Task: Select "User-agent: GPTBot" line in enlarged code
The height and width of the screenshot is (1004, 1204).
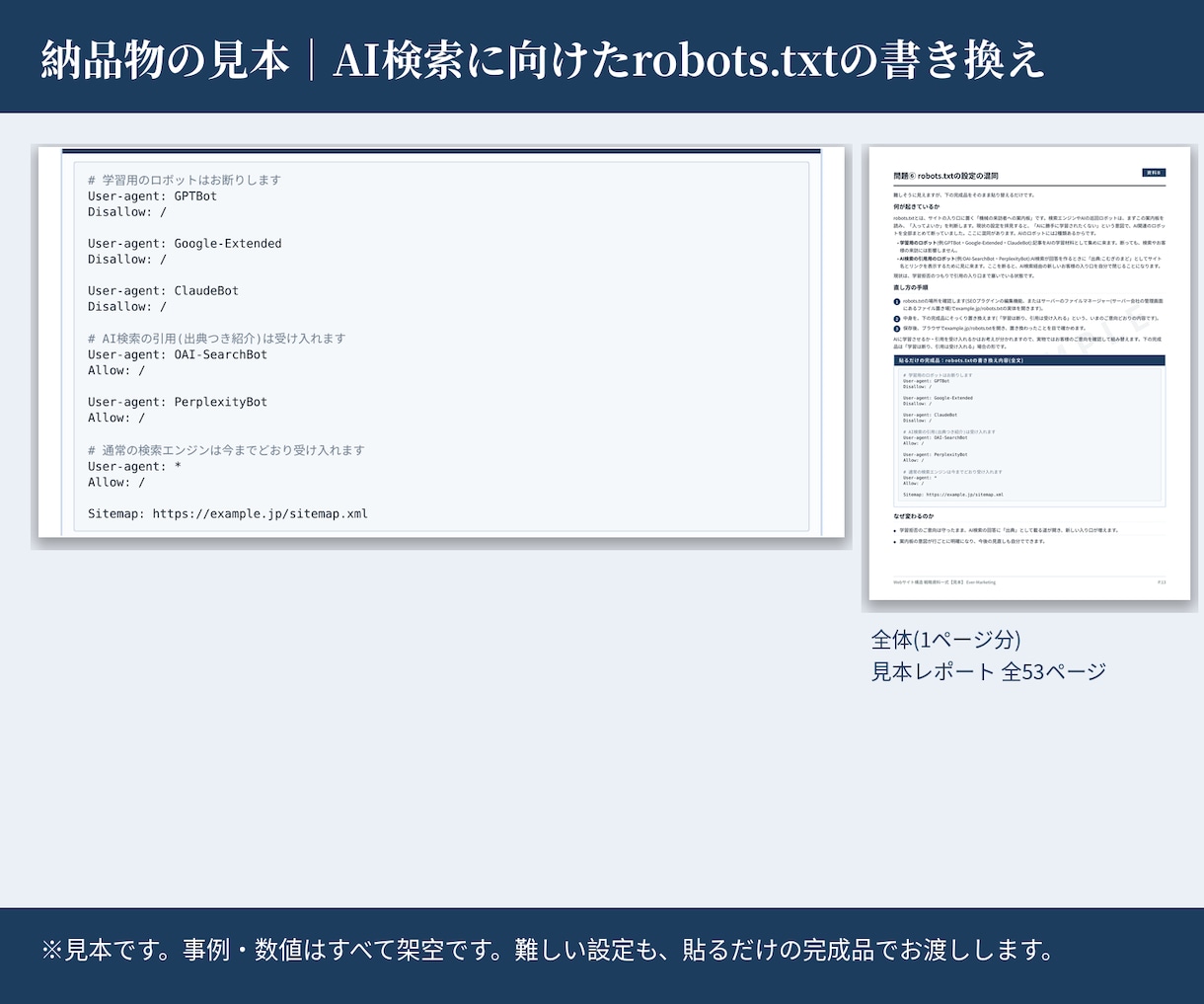Action: pos(152,195)
